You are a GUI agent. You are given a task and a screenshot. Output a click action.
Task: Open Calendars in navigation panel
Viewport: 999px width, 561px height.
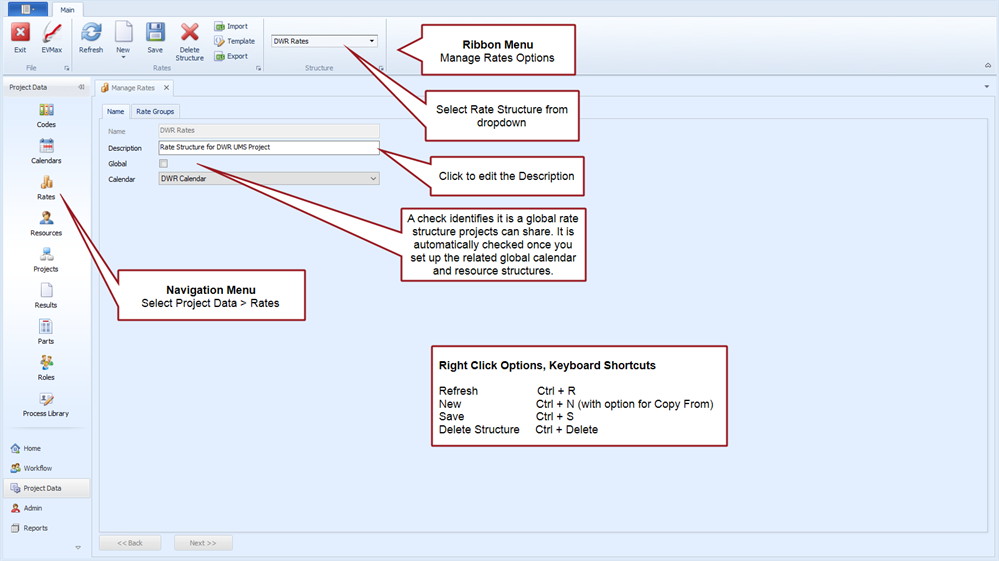[x=46, y=152]
